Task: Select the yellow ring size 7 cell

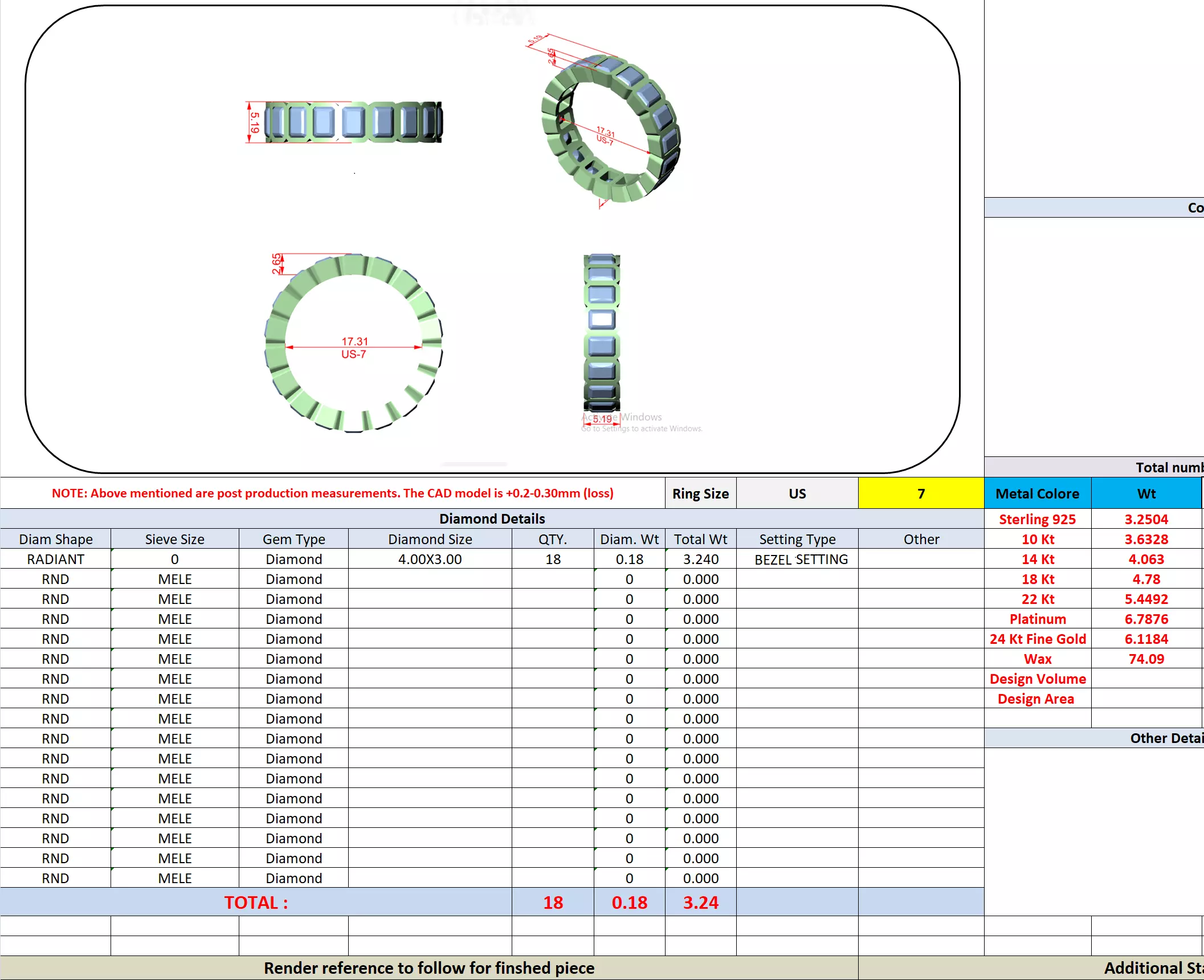Action: pos(920,493)
